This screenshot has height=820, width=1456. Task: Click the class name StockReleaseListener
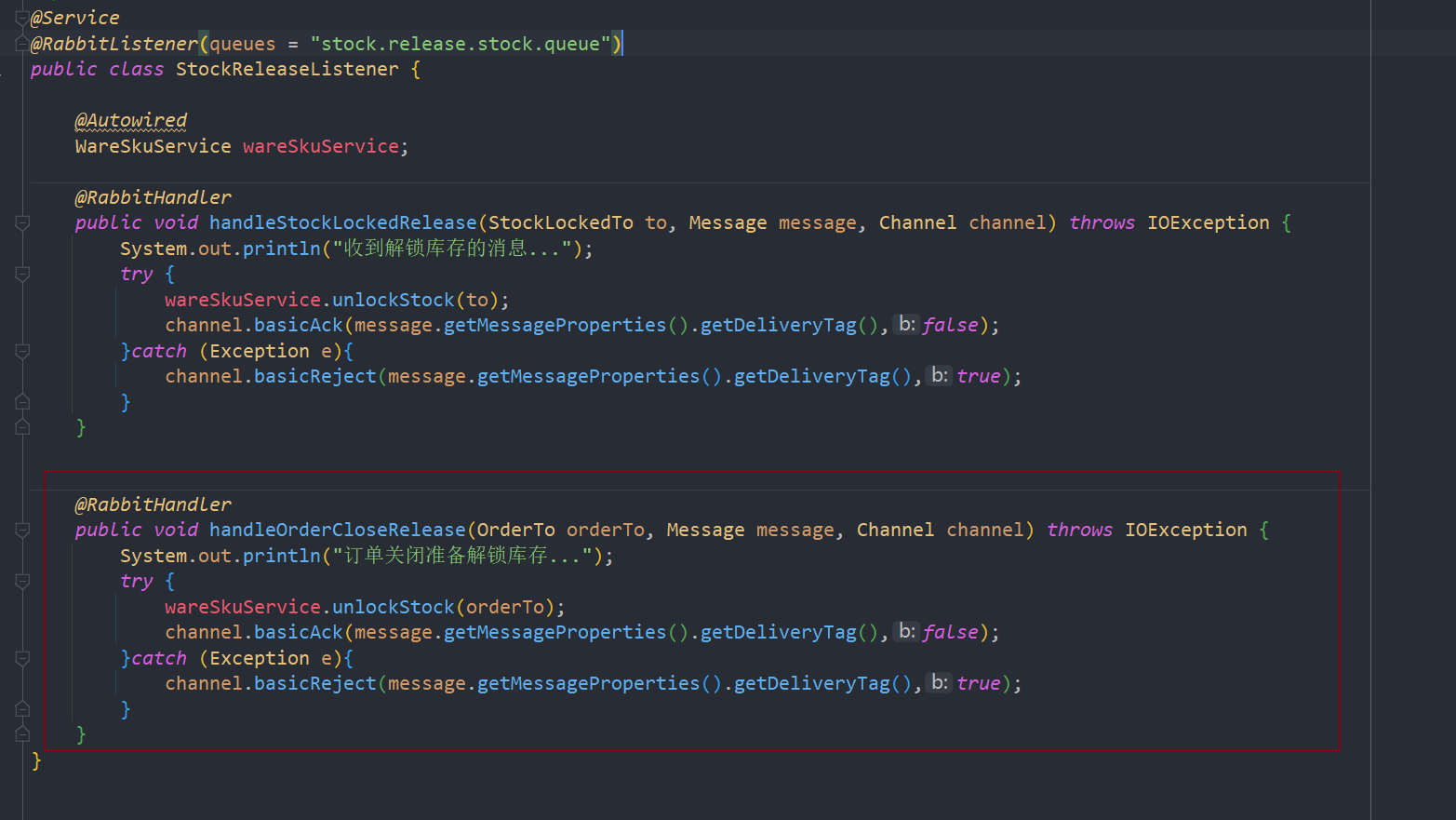tap(287, 69)
